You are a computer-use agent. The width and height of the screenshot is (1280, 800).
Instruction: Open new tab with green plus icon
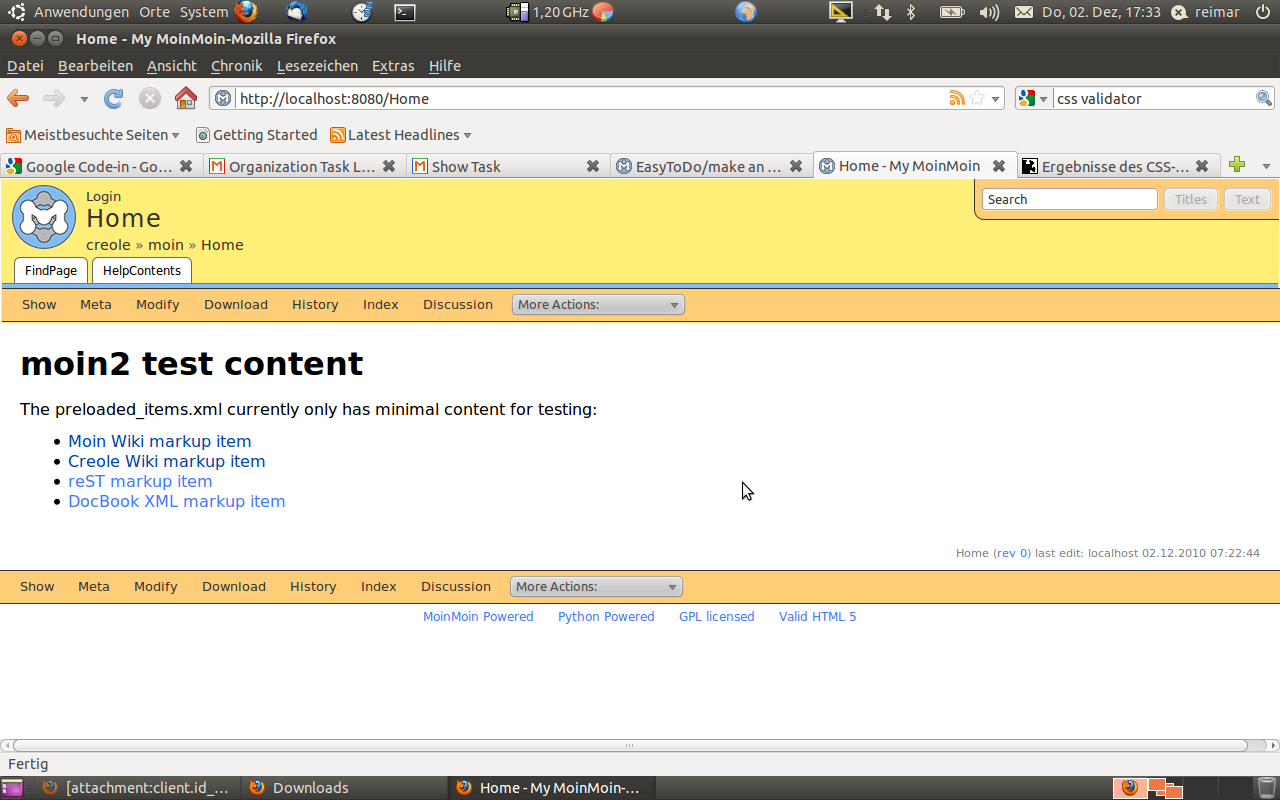pos(1237,165)
